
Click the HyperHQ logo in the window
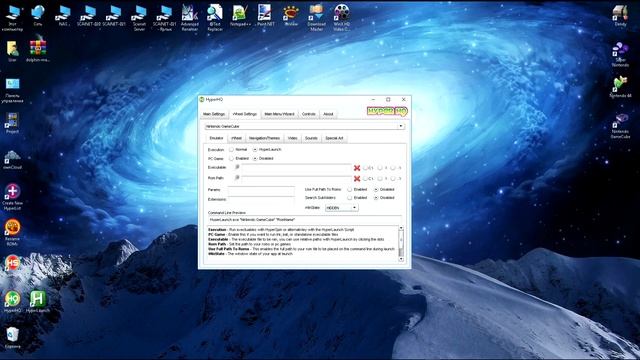pyautogui.click(x=387, y=111)
